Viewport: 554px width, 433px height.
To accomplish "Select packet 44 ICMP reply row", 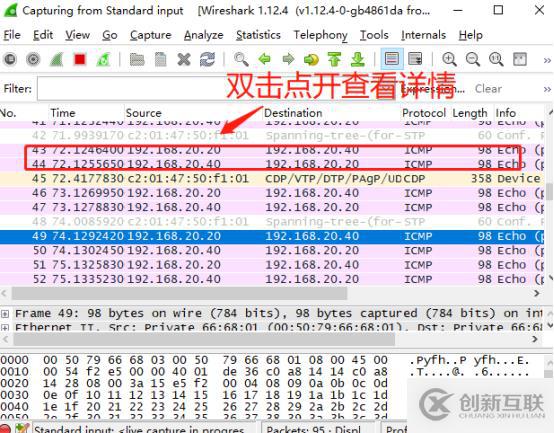I will (x=272, y=164).
